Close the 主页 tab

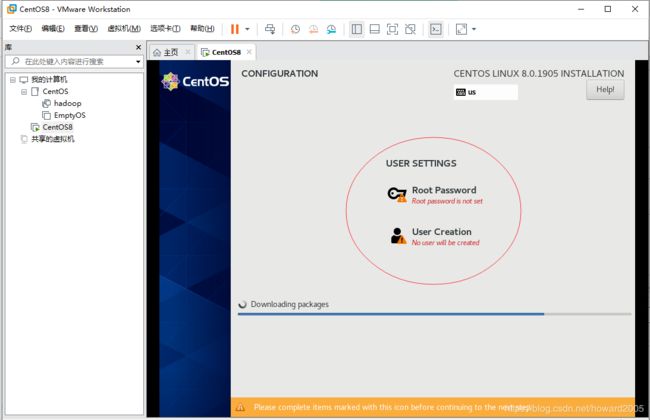[188, 52]
